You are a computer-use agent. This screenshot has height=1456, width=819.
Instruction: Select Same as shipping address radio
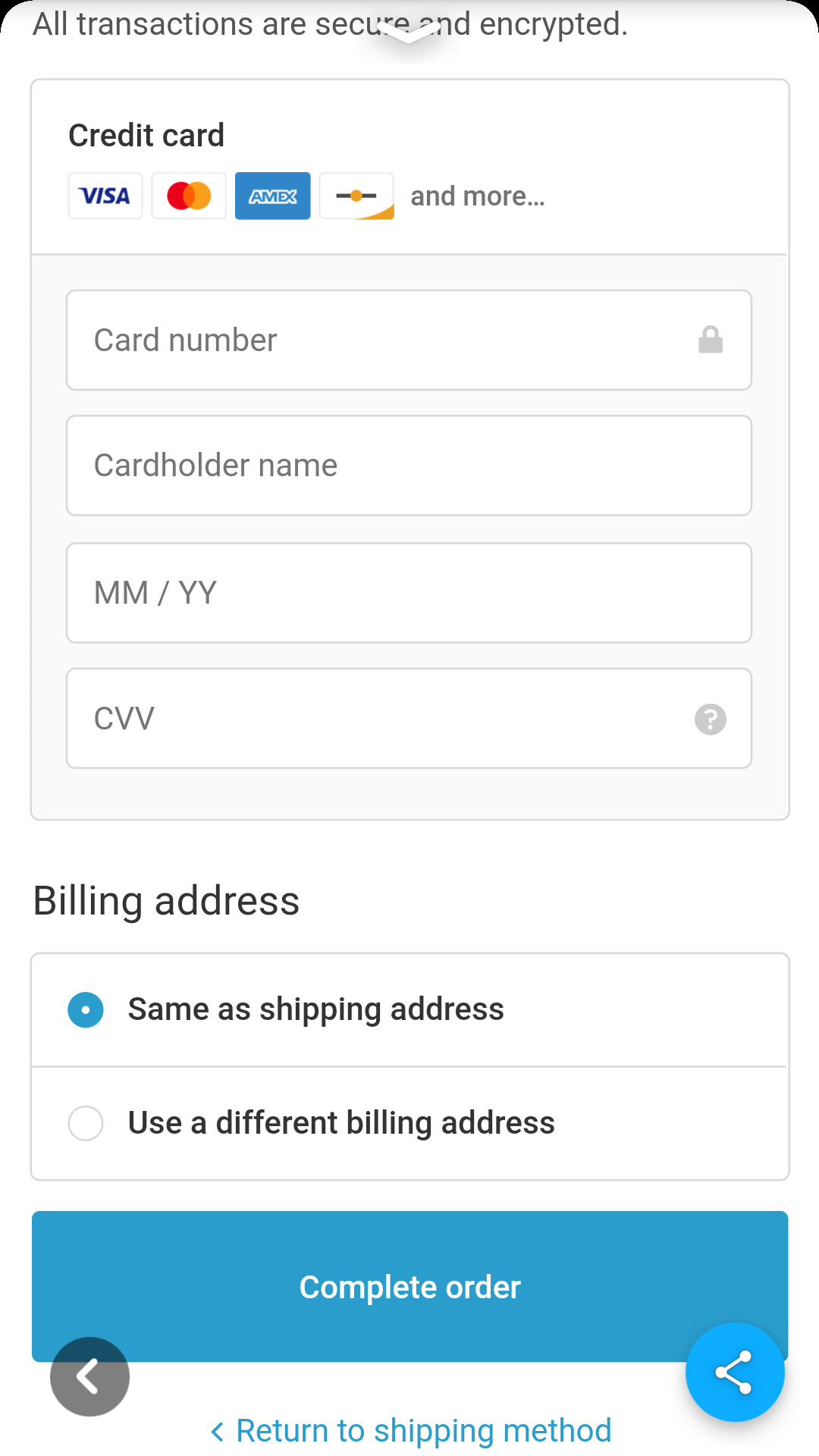(86, 1010)
